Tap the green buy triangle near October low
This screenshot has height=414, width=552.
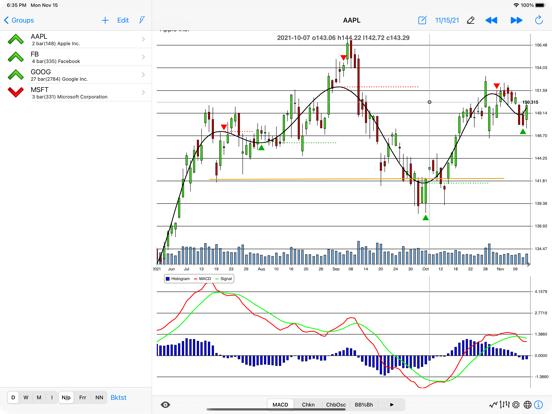426,218
